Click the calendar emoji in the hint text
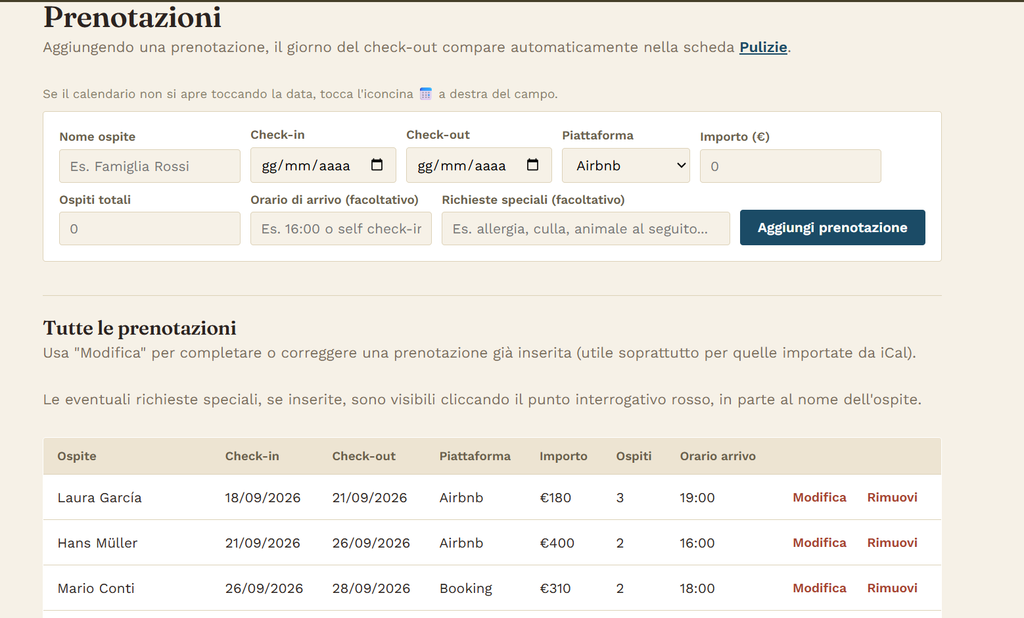The image size is (1024, 618). (426, 93)
